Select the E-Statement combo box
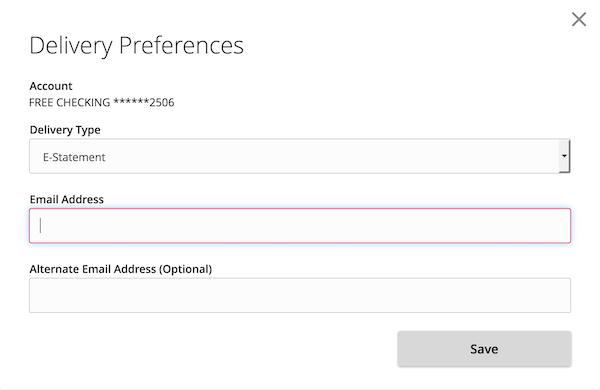Viewport: 600px width, 390px height. click(300, 156)
